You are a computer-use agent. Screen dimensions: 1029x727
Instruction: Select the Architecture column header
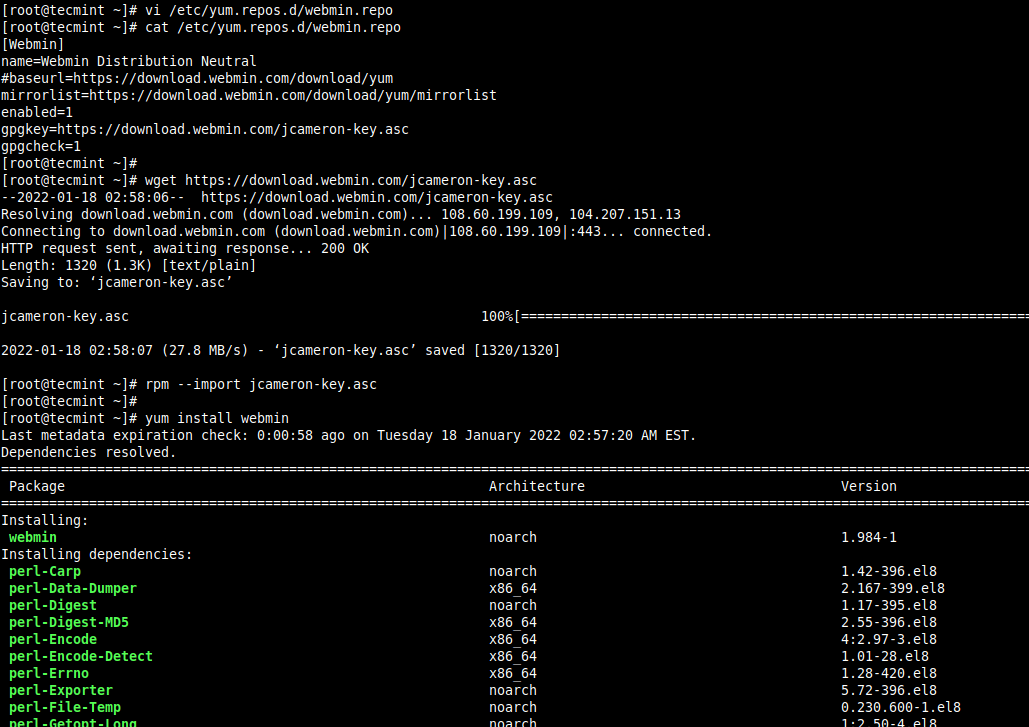pyautogui.click(x=536, y=486)
